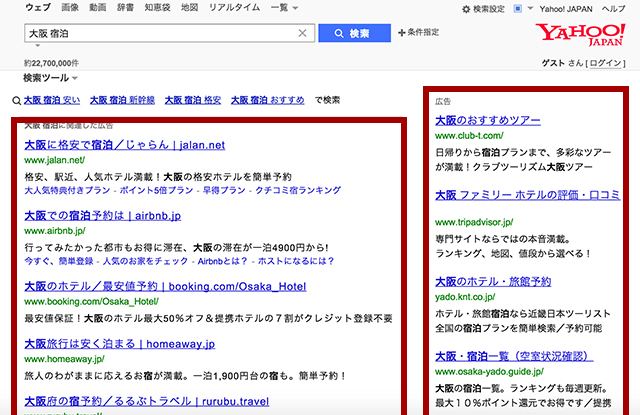The height and width of the screenshot is (415, 640).
Task: Click the 最安値保証 booking.com description text
Action: (208, 318)
